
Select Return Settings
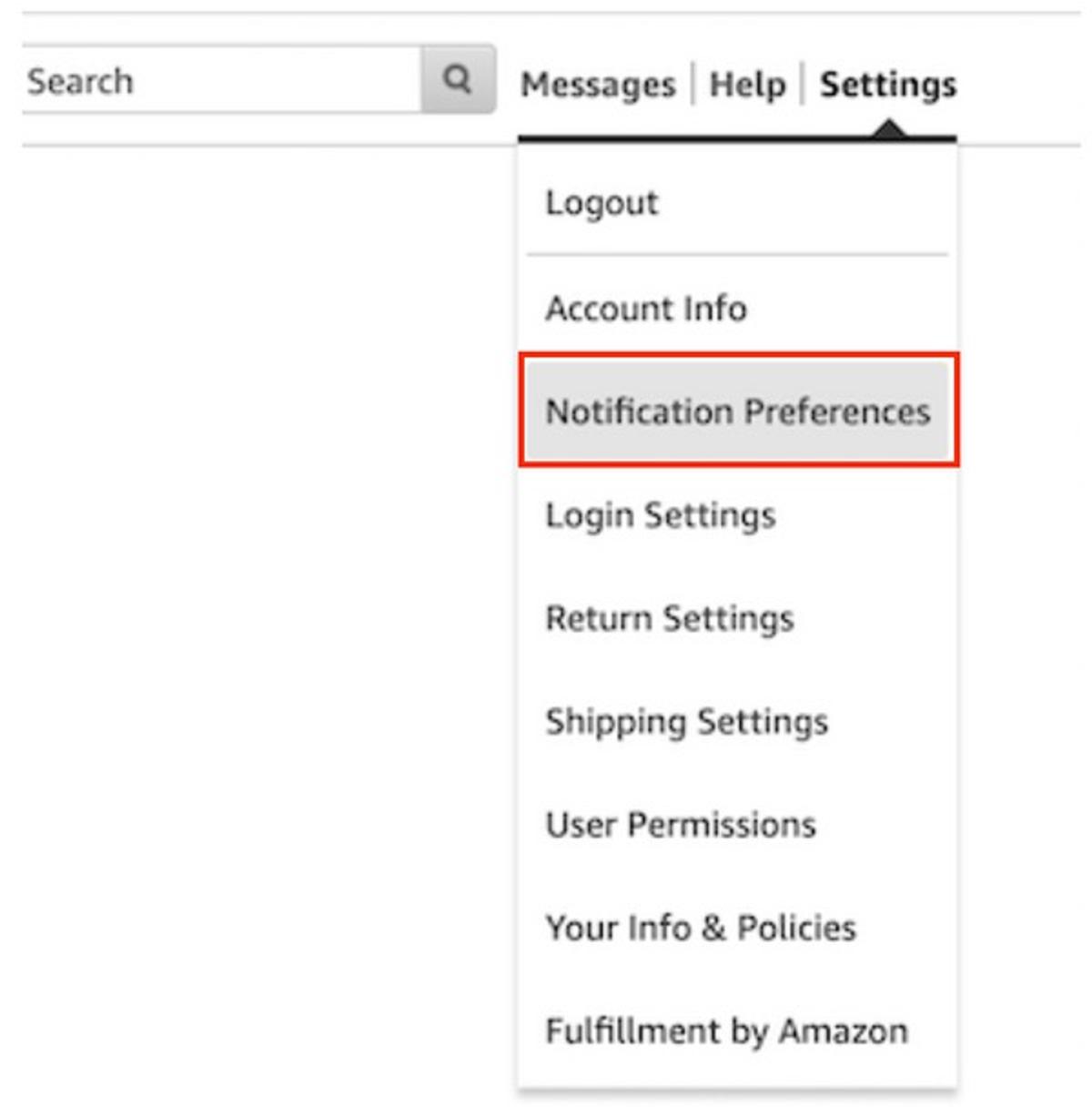(x=668, y=618)
